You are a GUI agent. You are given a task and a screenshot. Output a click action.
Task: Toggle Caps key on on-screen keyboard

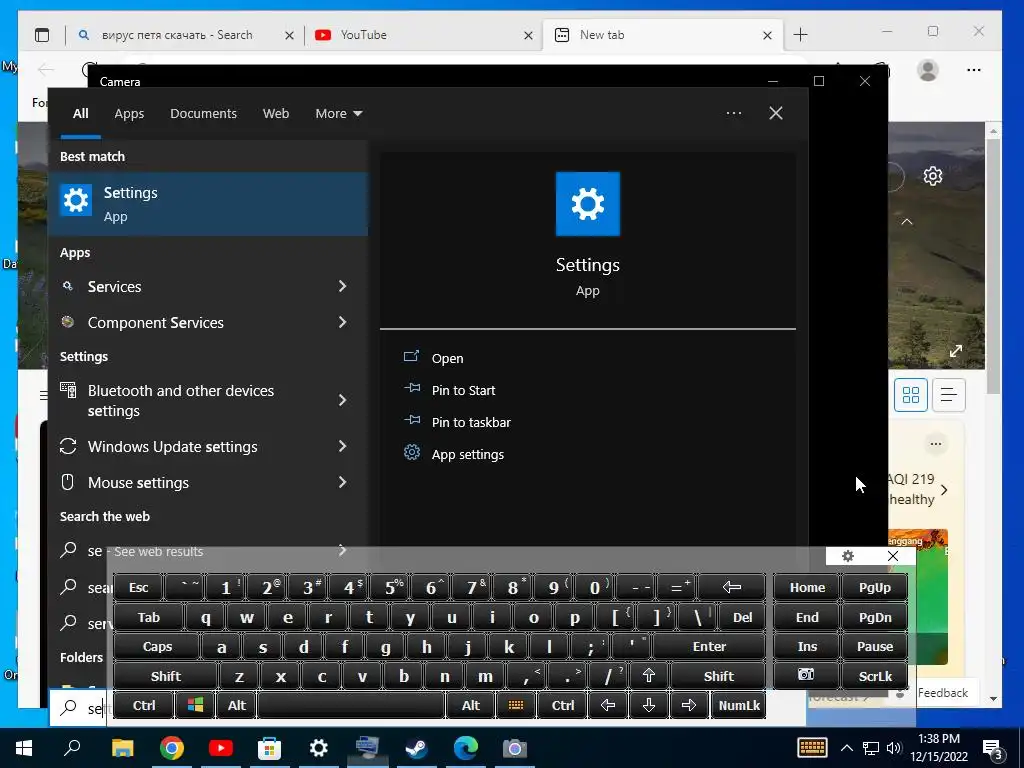157,647
